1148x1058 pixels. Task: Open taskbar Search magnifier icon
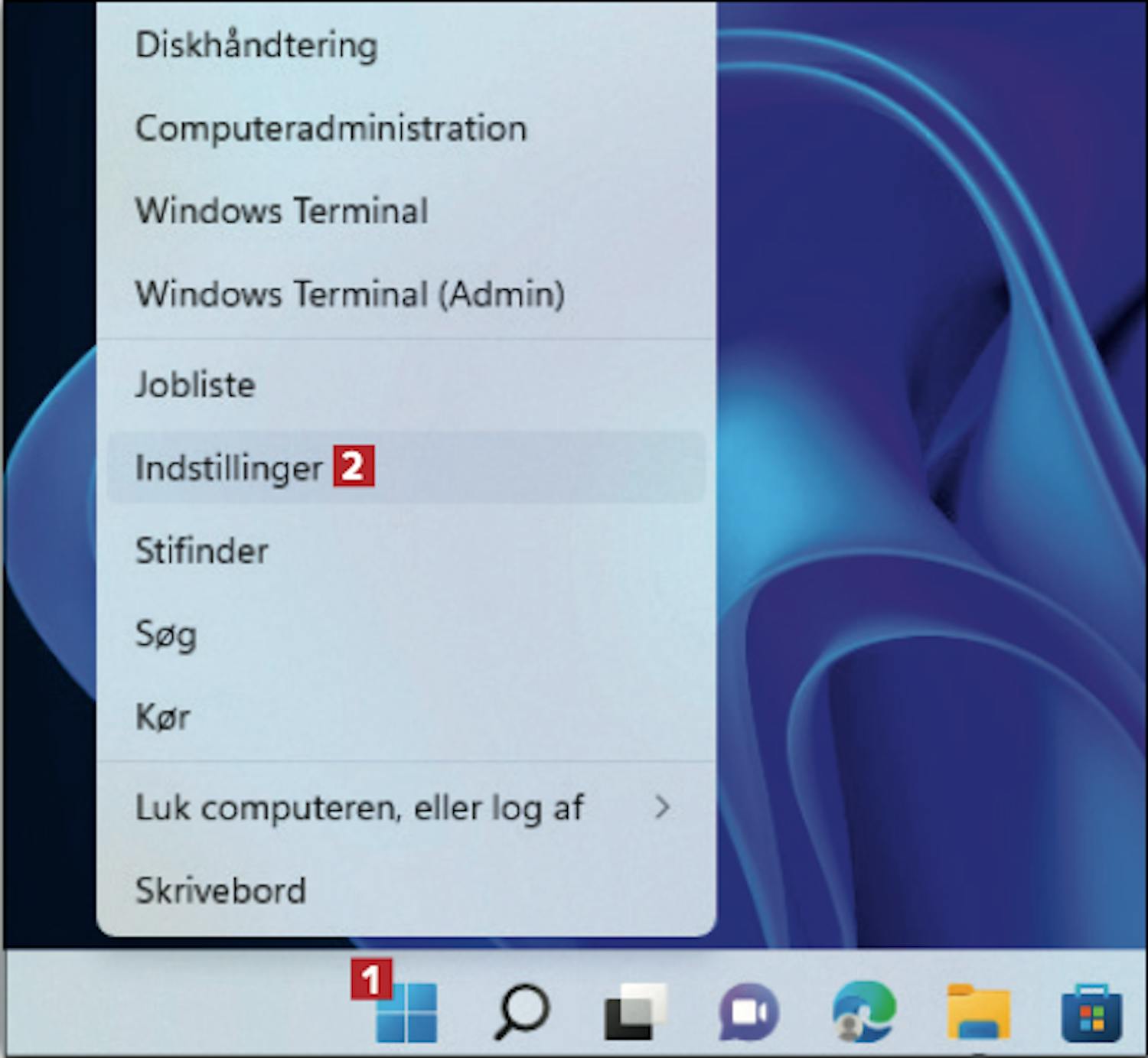pyautogui.click(x=521, y=1012)
